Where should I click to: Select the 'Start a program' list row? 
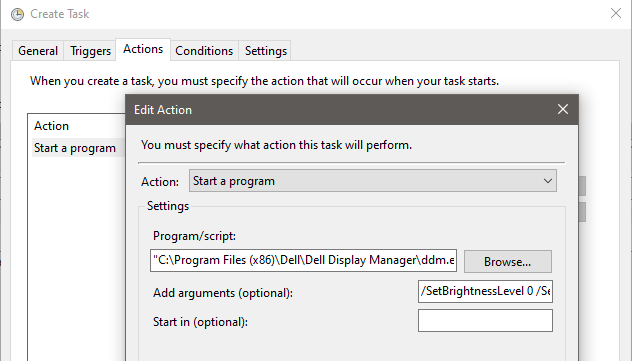pos(79,148)
